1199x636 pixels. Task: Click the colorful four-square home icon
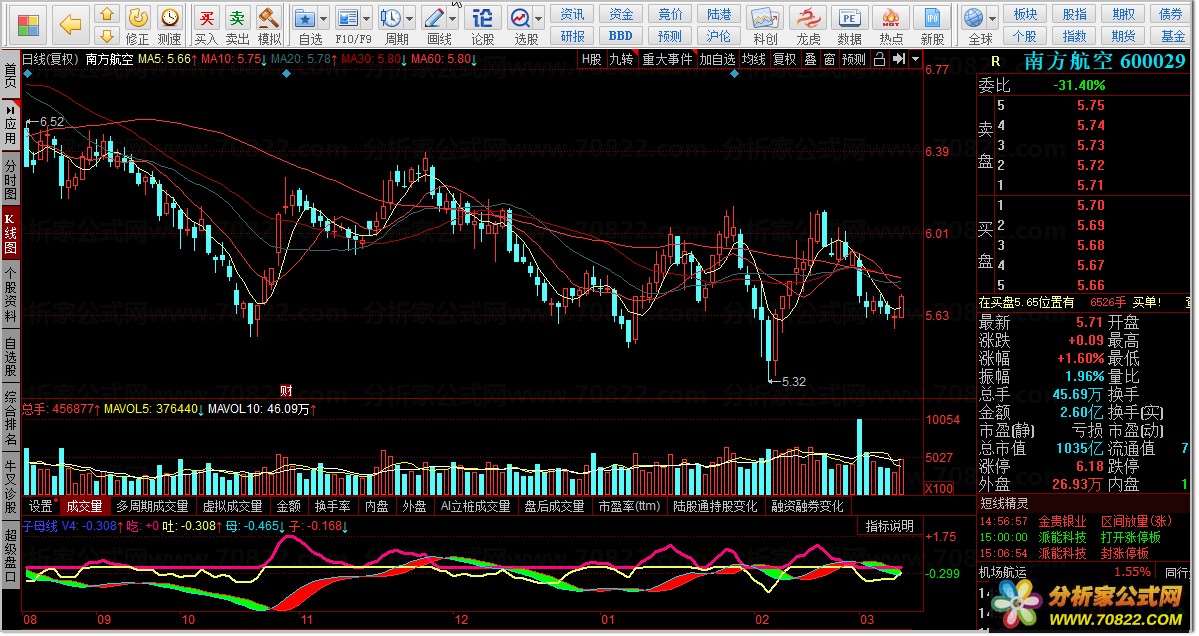(x=28, y=24)
